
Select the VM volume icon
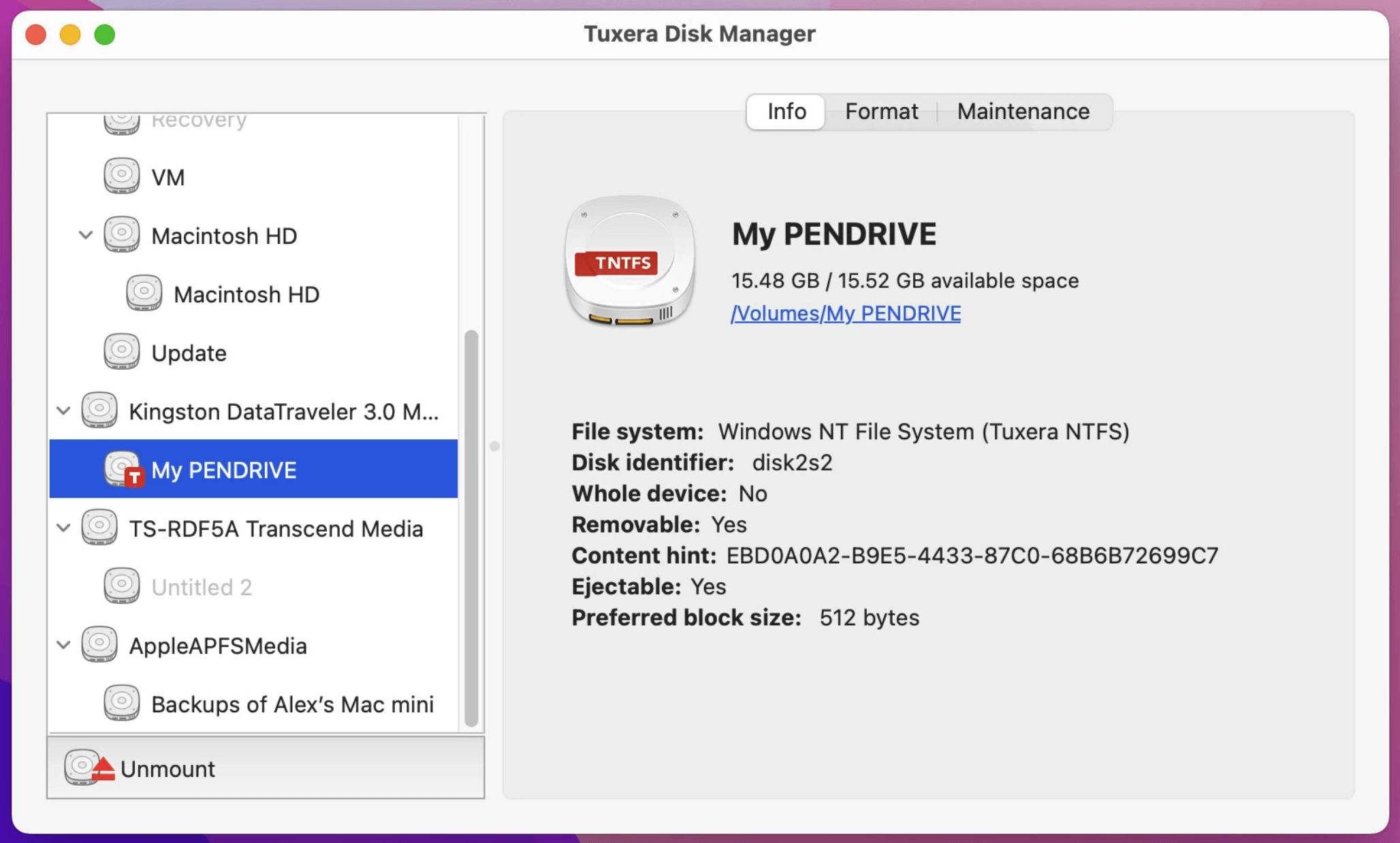click(x=123, y=176)
